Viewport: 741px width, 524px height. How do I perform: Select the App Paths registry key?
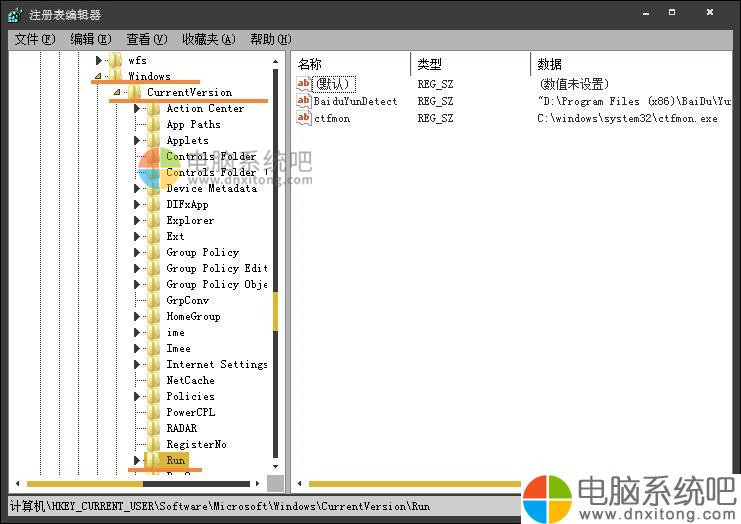(x=192, y=124)
